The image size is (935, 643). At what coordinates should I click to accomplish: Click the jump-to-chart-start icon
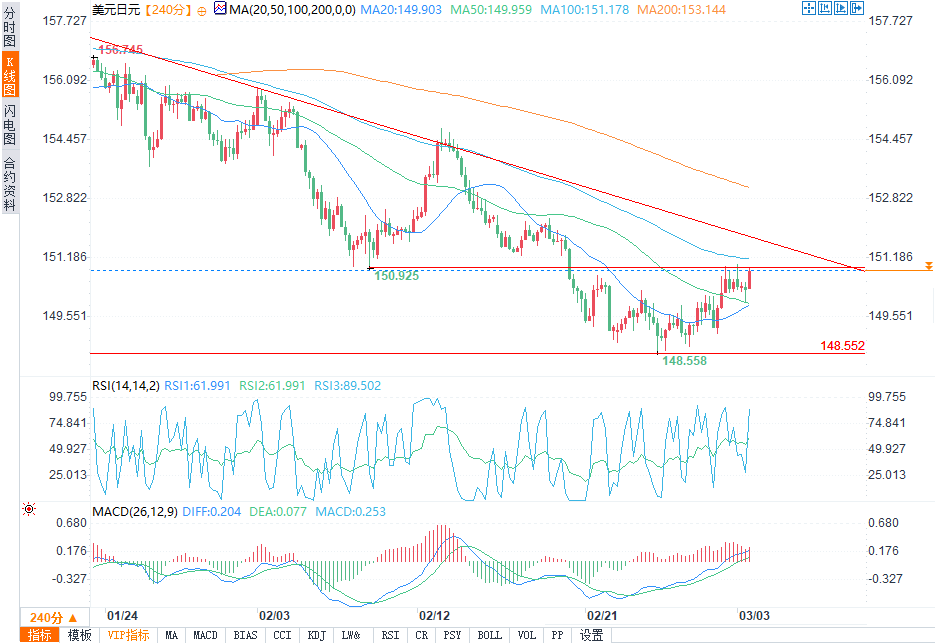(x=825, y=8)
